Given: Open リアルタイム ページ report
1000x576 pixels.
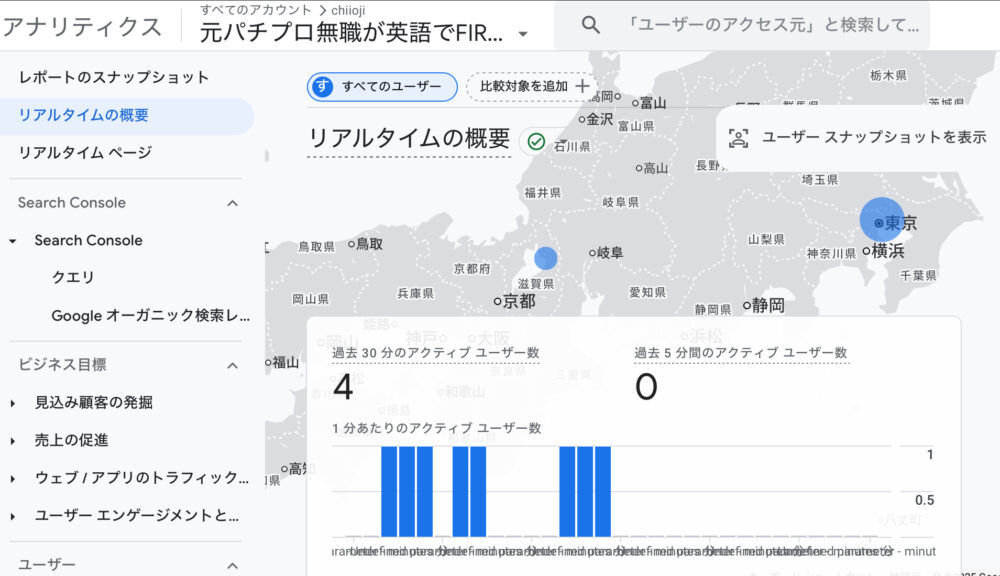Looking at the screenshot, I should pyautogui.click(x=85, y=152).
